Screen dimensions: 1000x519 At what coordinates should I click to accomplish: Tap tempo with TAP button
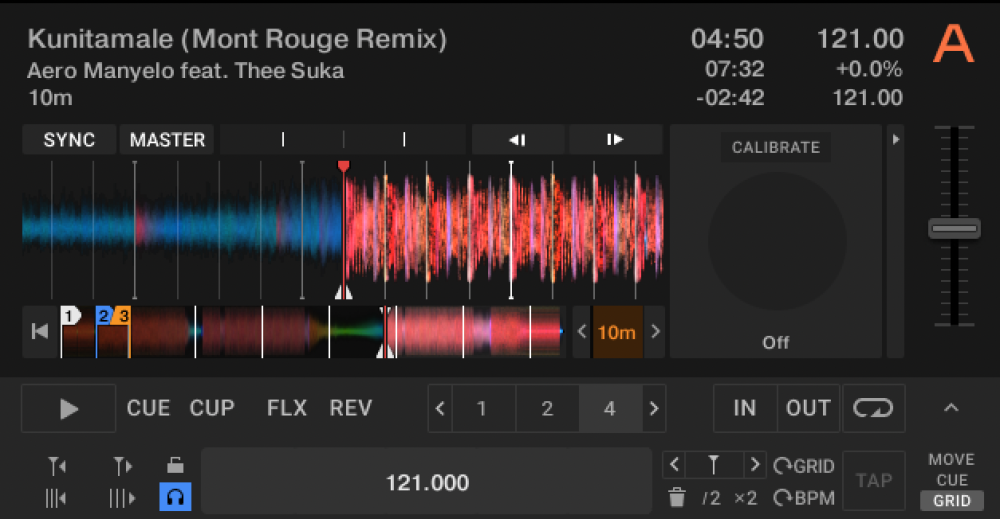click(874, 481)
